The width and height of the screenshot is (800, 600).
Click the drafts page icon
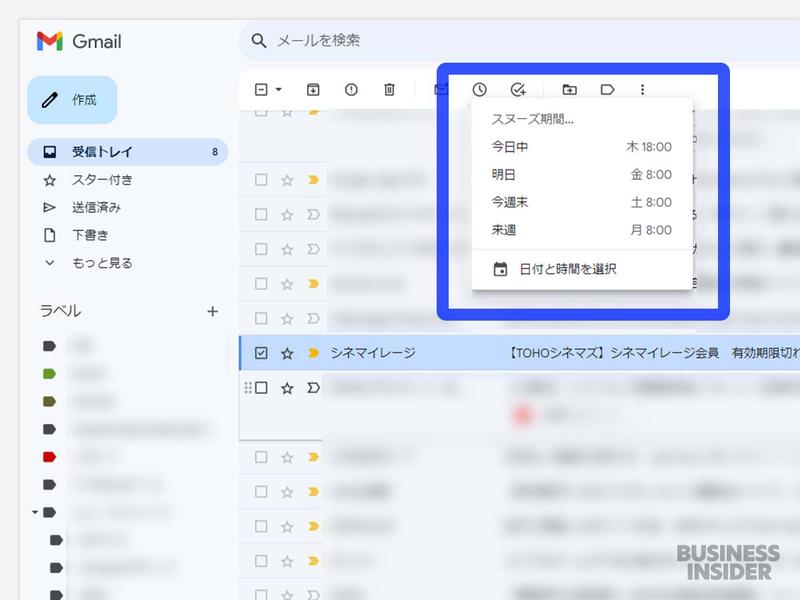tap(49, 235)
